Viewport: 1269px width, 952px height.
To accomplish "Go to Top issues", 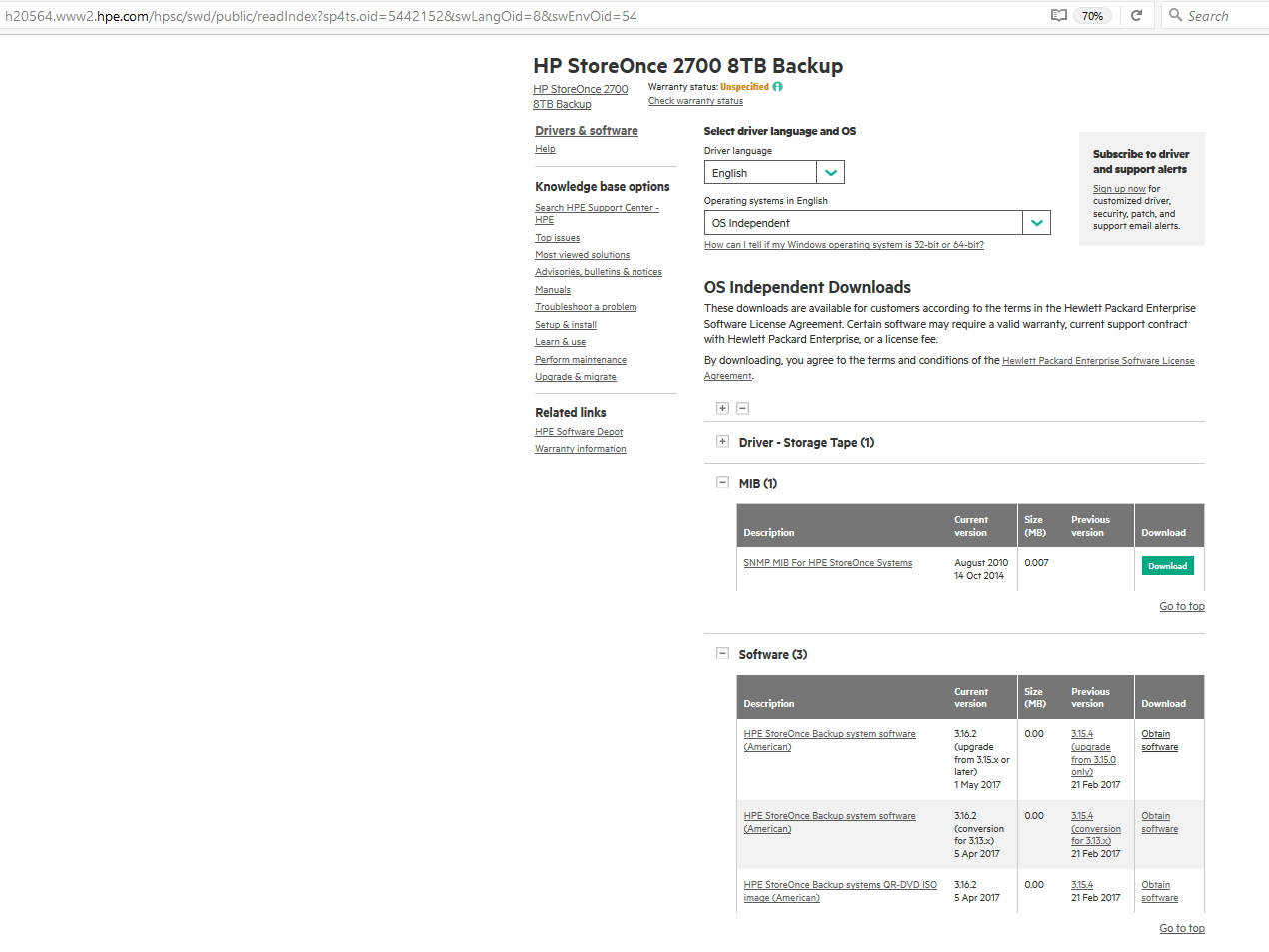I will (557, 238).
